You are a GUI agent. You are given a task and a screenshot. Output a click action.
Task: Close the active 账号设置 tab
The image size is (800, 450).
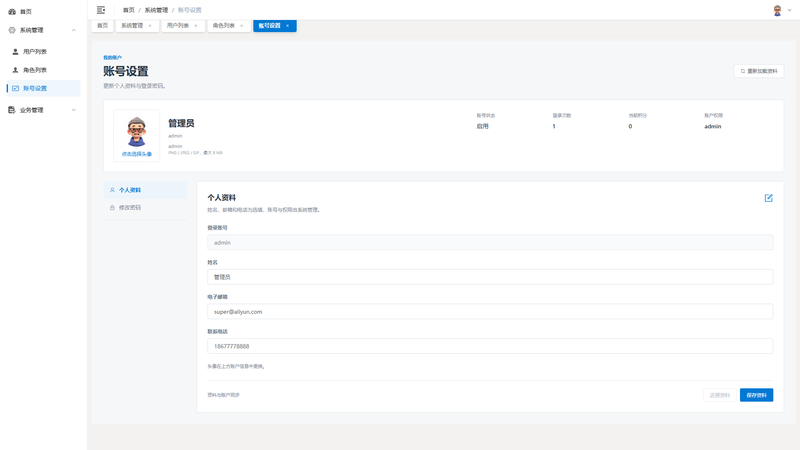(x=287, y=26)
